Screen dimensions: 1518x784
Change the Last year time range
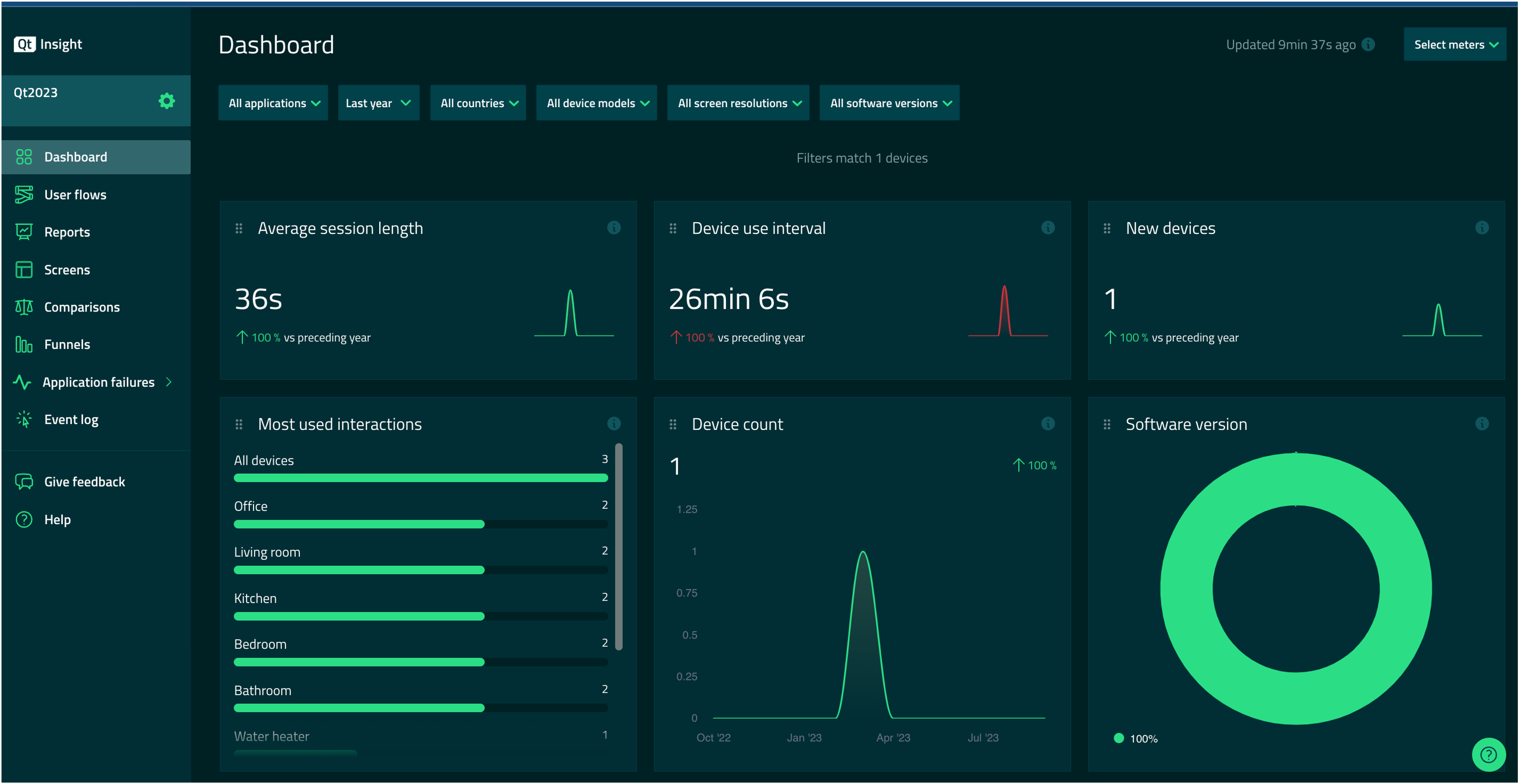coord(378,103)
